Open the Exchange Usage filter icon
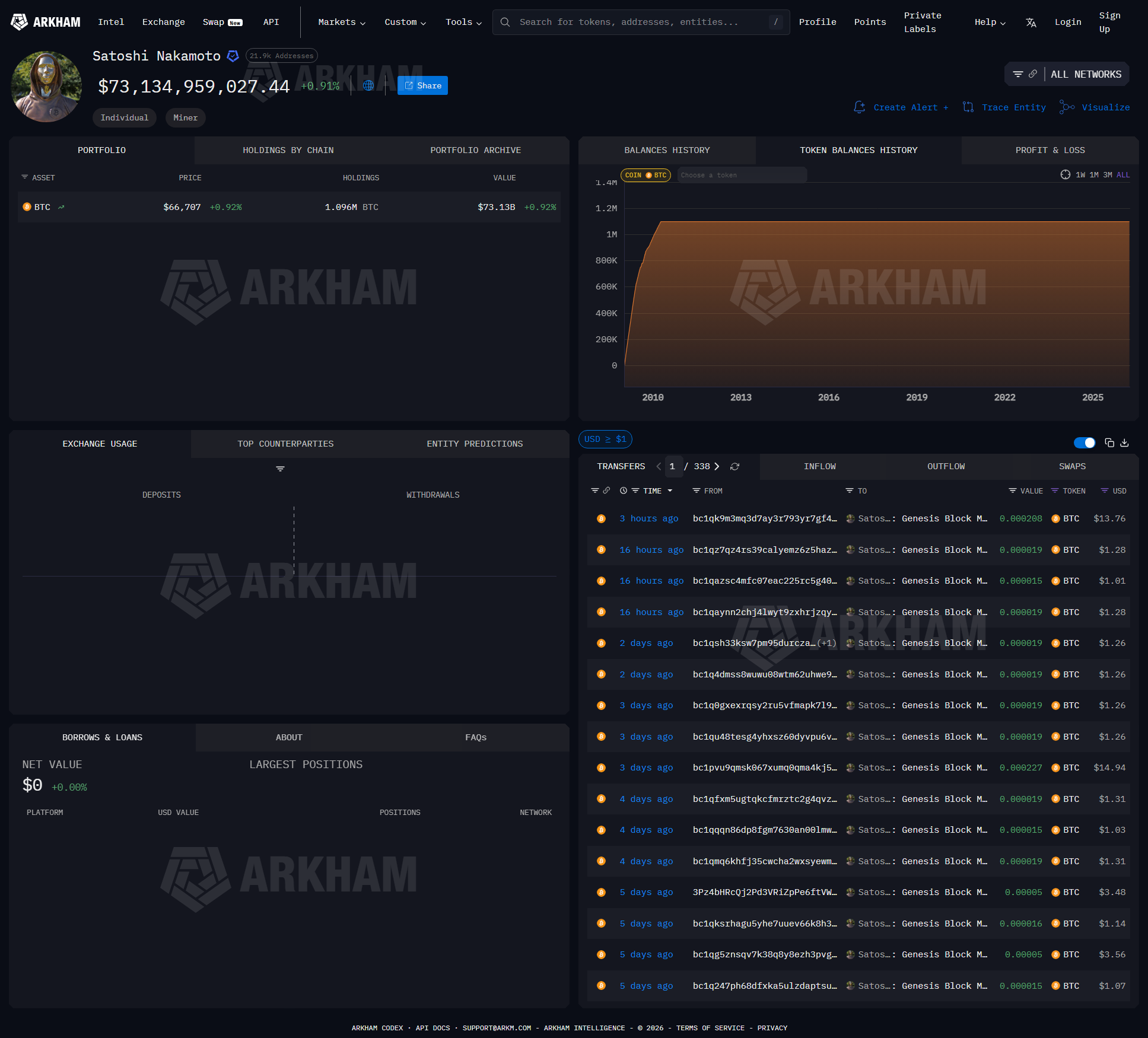1148x1038 pixels. [x=280, y=469]
